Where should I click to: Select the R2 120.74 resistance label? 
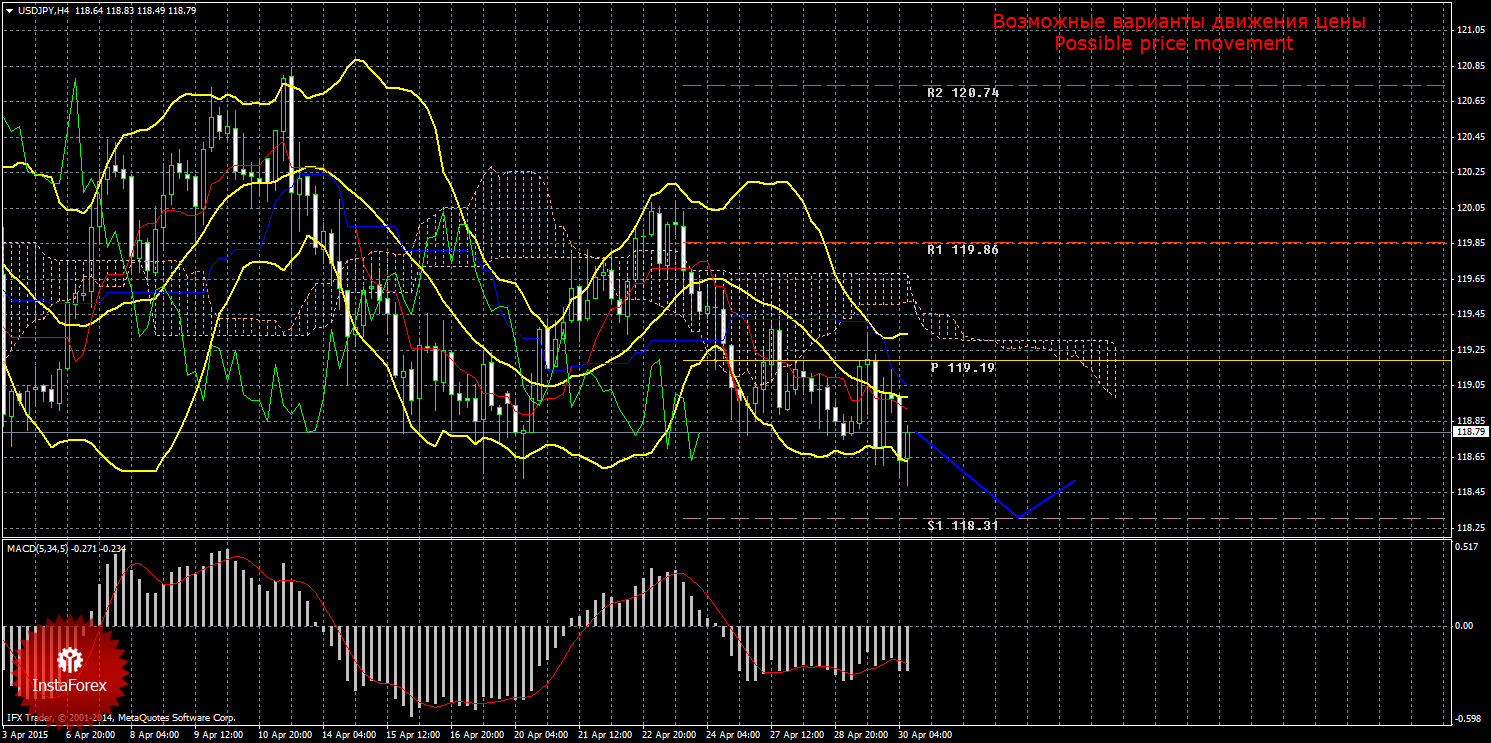[x=962, y=92]
